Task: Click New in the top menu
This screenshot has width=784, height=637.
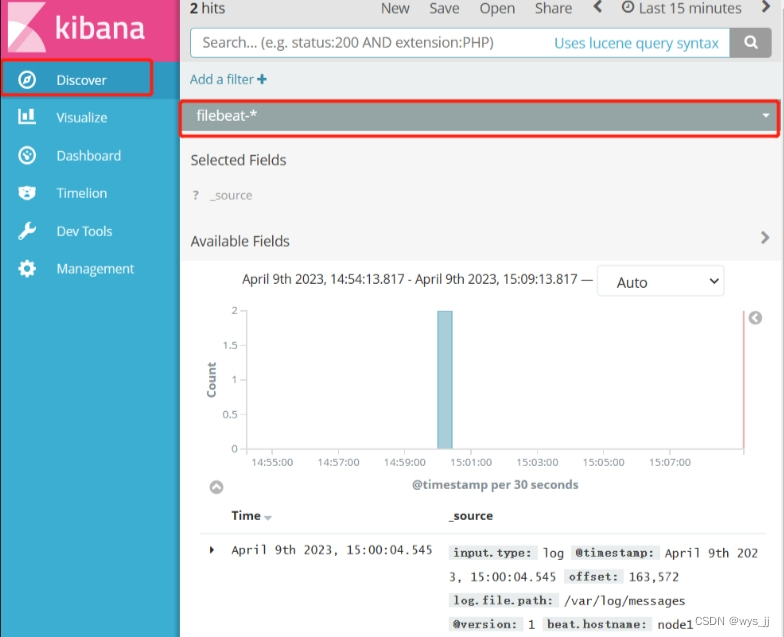Action: click(x=395, y=8)
